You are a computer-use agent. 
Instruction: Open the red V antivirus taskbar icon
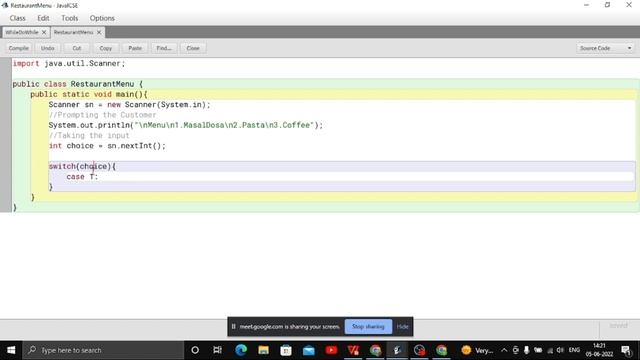(353, 350)
